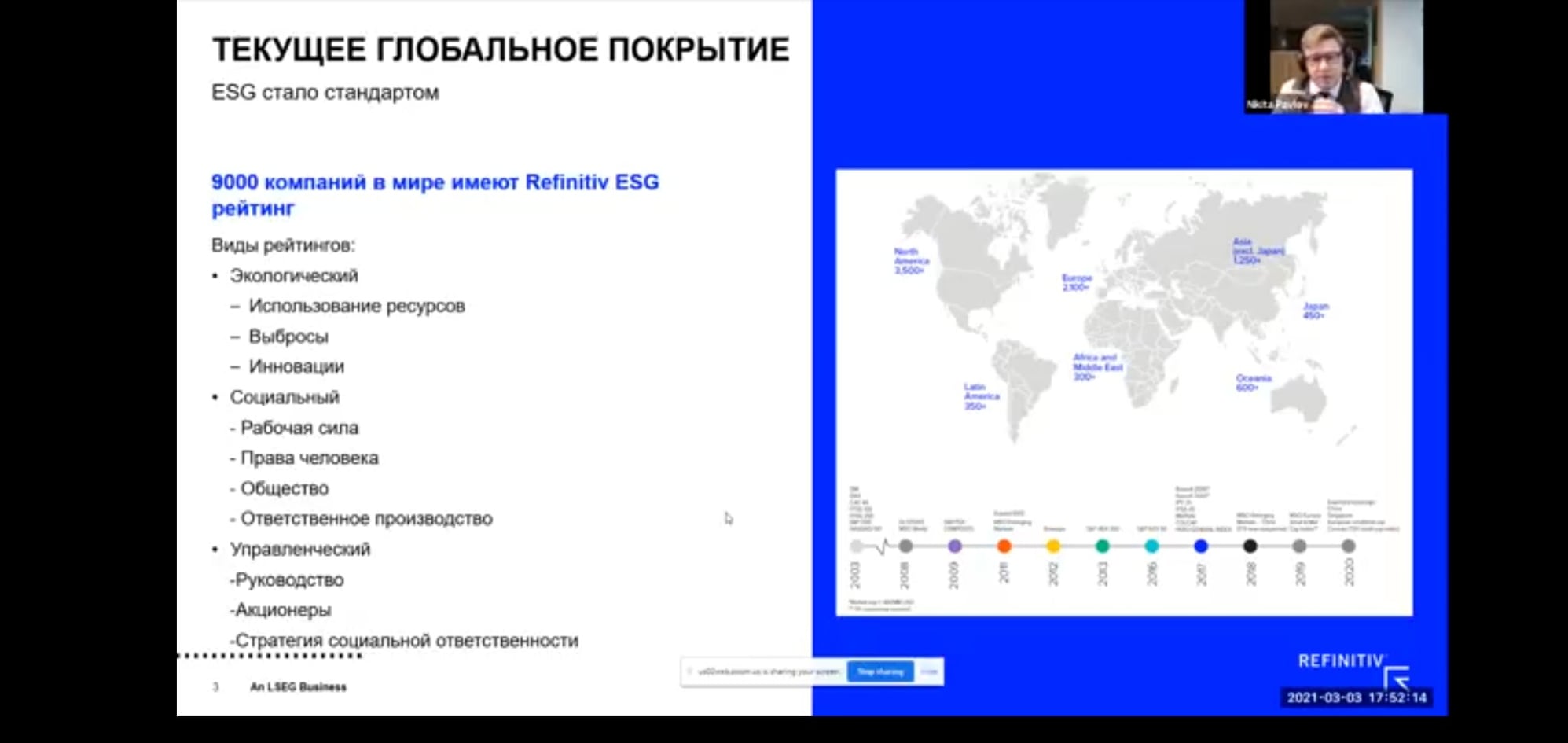
Task: Click the gray 2008 timeline dot
Action: [x=905, y=546]
